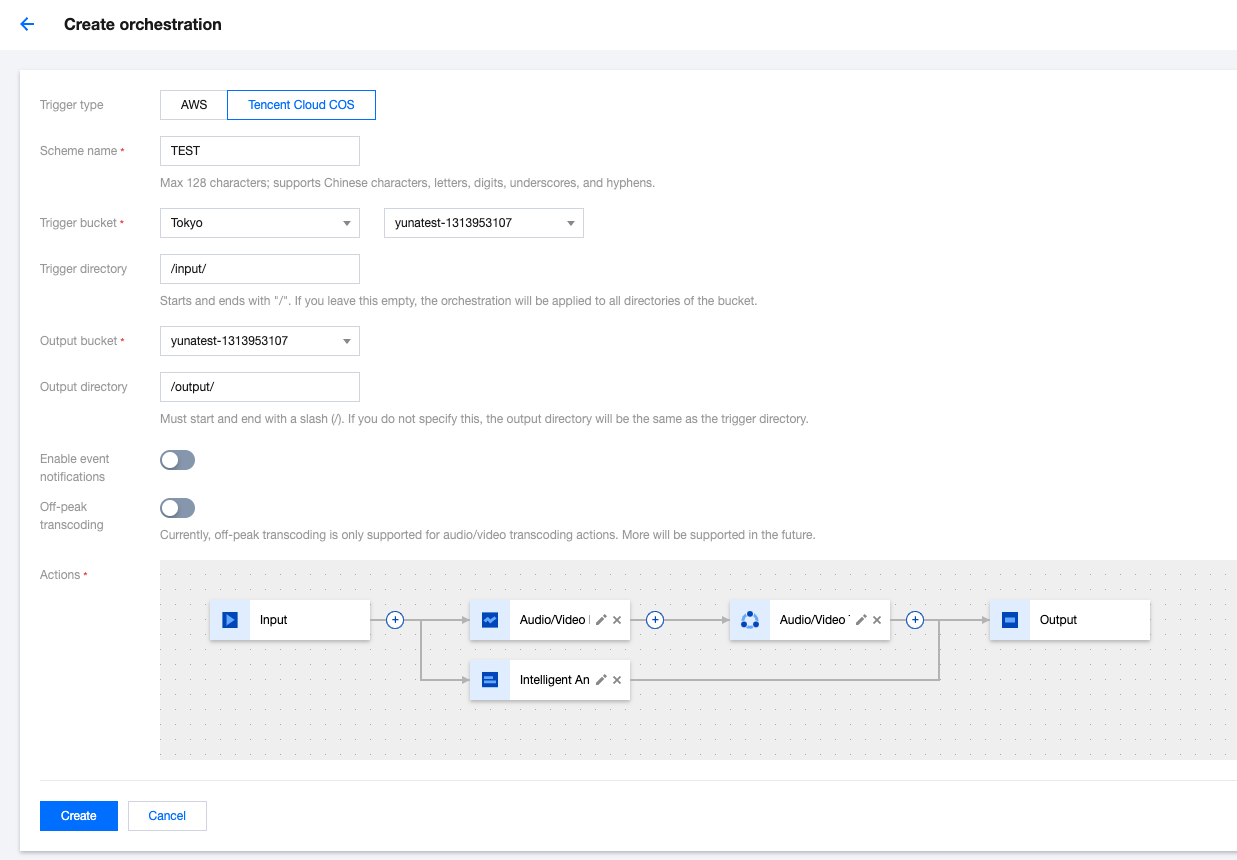Edit the Audio/Video node nearest the Output node
Image resolution: width=1237 pixels, height=860 pixels.
tap(861, 620)
